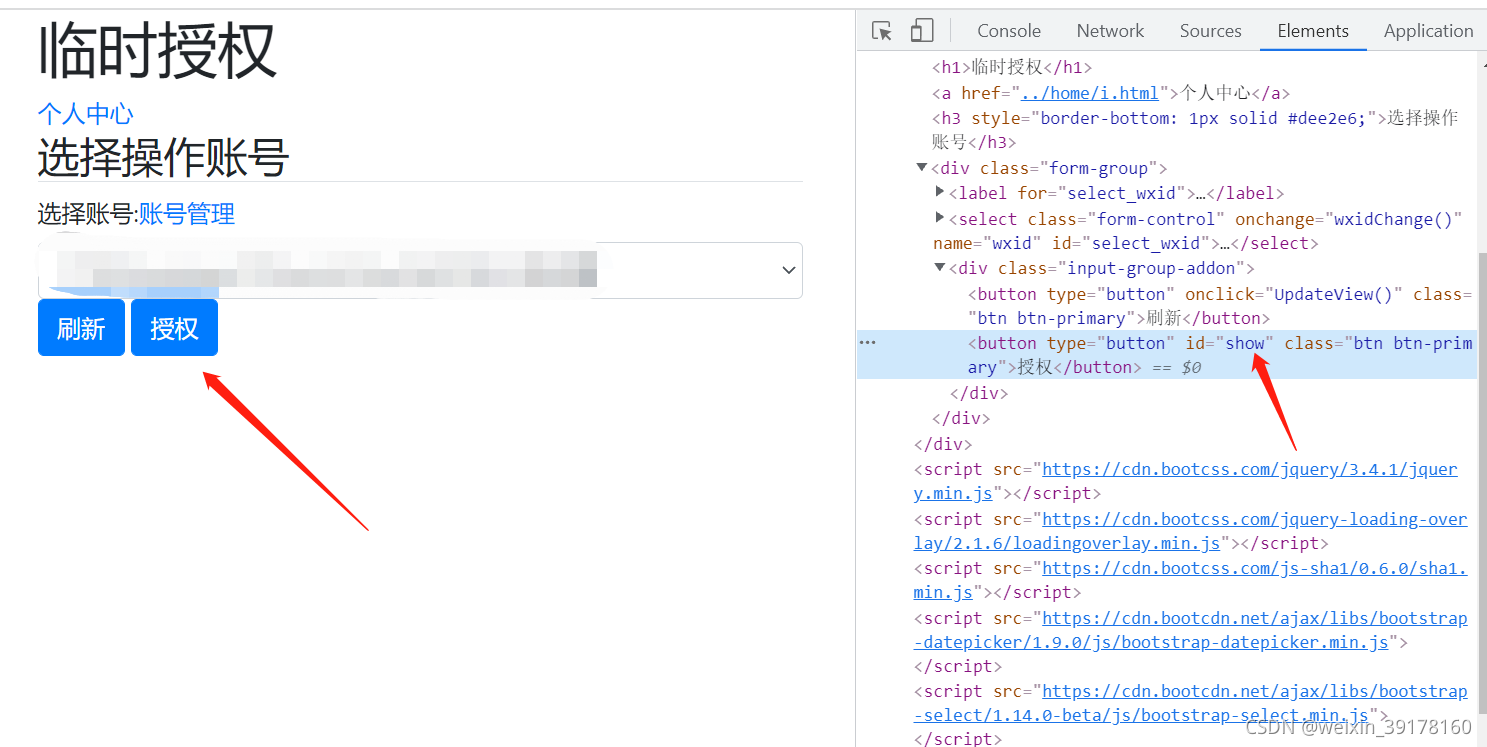Collapse the div class="input-group-addon" node
This screenshot has height=747, width=1487.
940,268
